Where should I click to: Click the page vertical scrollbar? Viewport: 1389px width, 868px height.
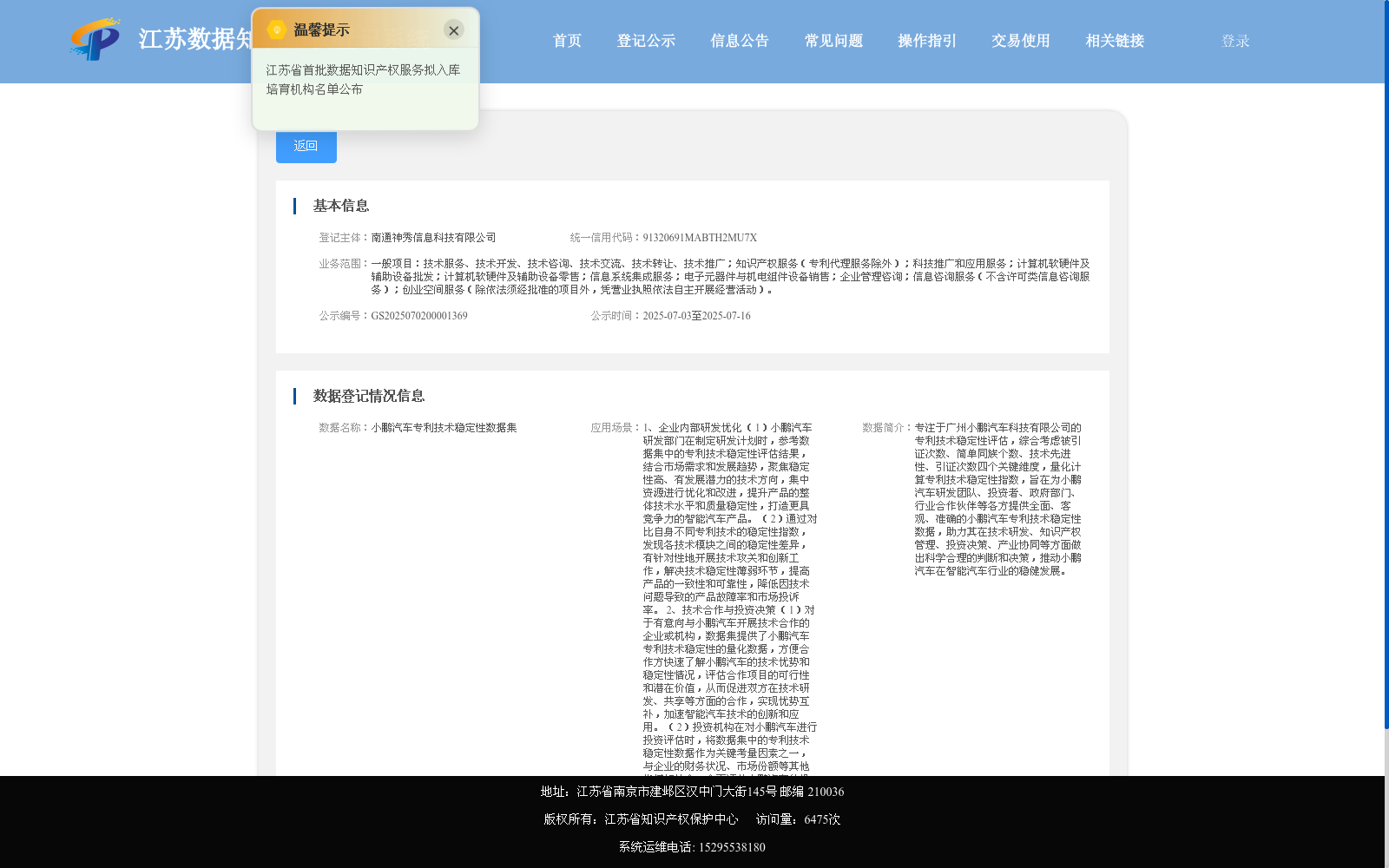pos(1386,365)
